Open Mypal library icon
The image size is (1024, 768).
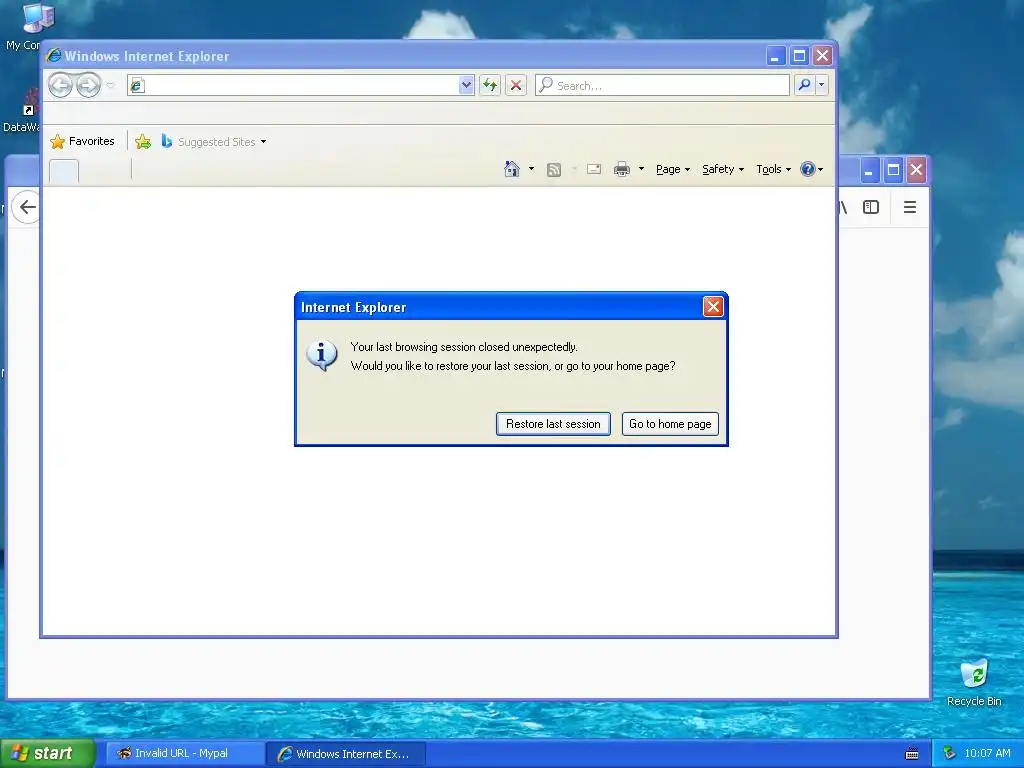tap(842, 208)
